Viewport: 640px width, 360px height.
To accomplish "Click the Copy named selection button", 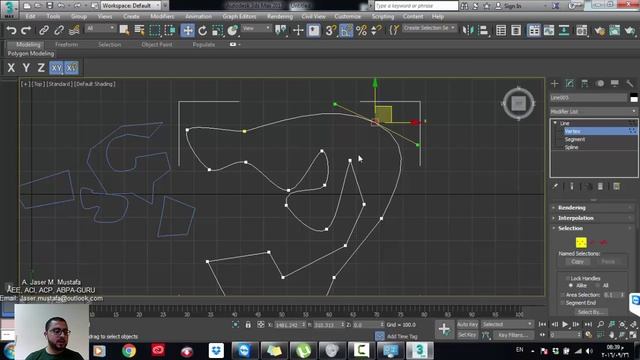I will (577, 261).
